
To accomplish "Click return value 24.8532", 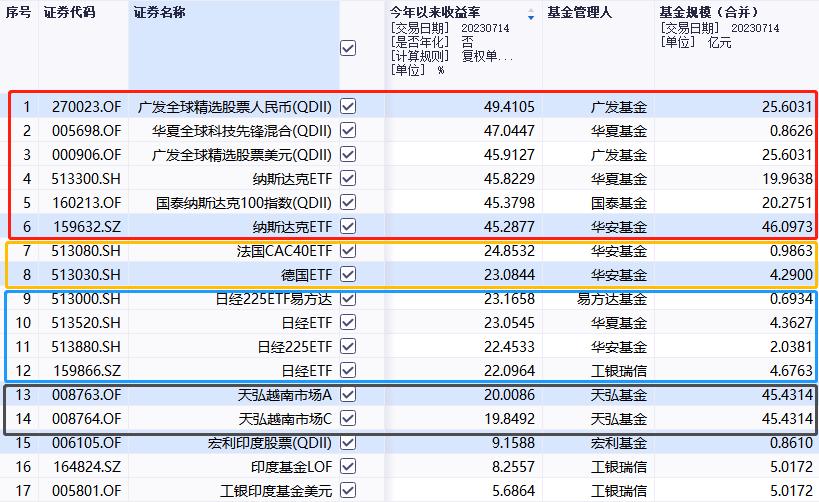I will click(x=509, y=251).
